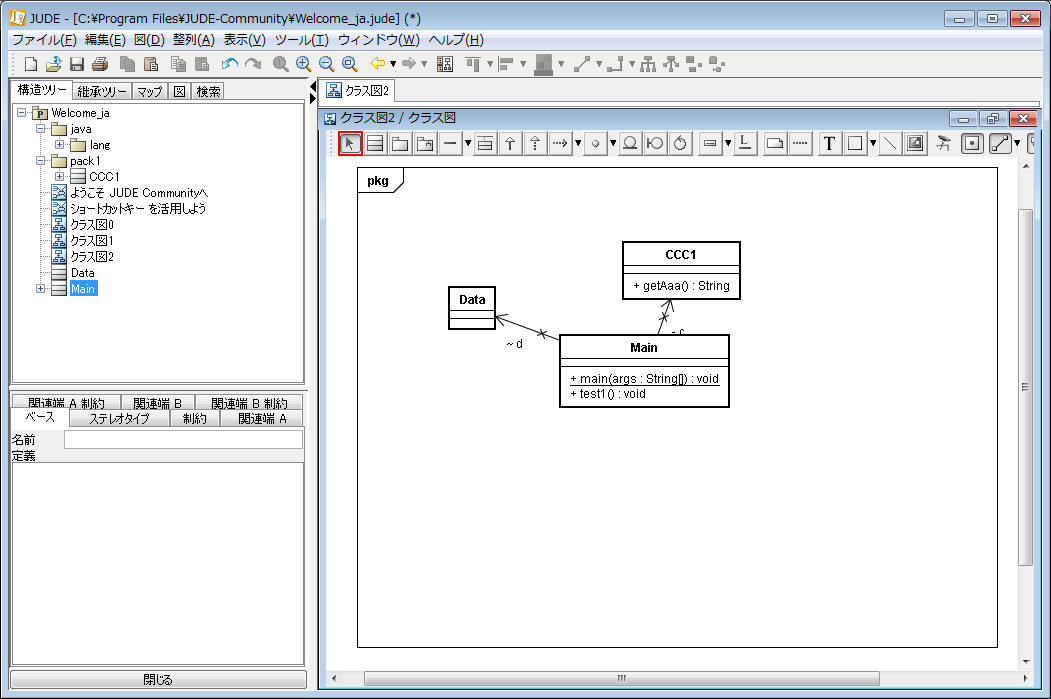Expand the lang folder in tree
1051x699 pixels.
pos(60,145)
